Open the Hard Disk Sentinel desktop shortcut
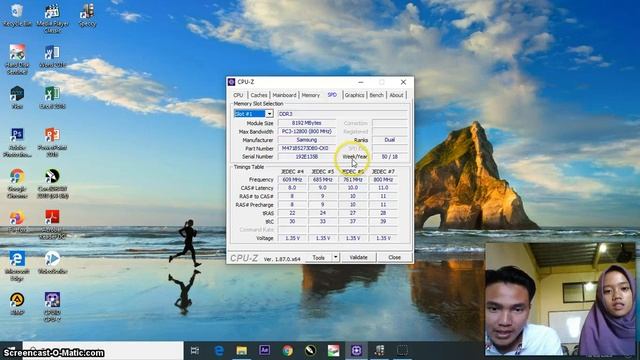The height and width of the screenshot is (360, 640). tap(17, 59)
